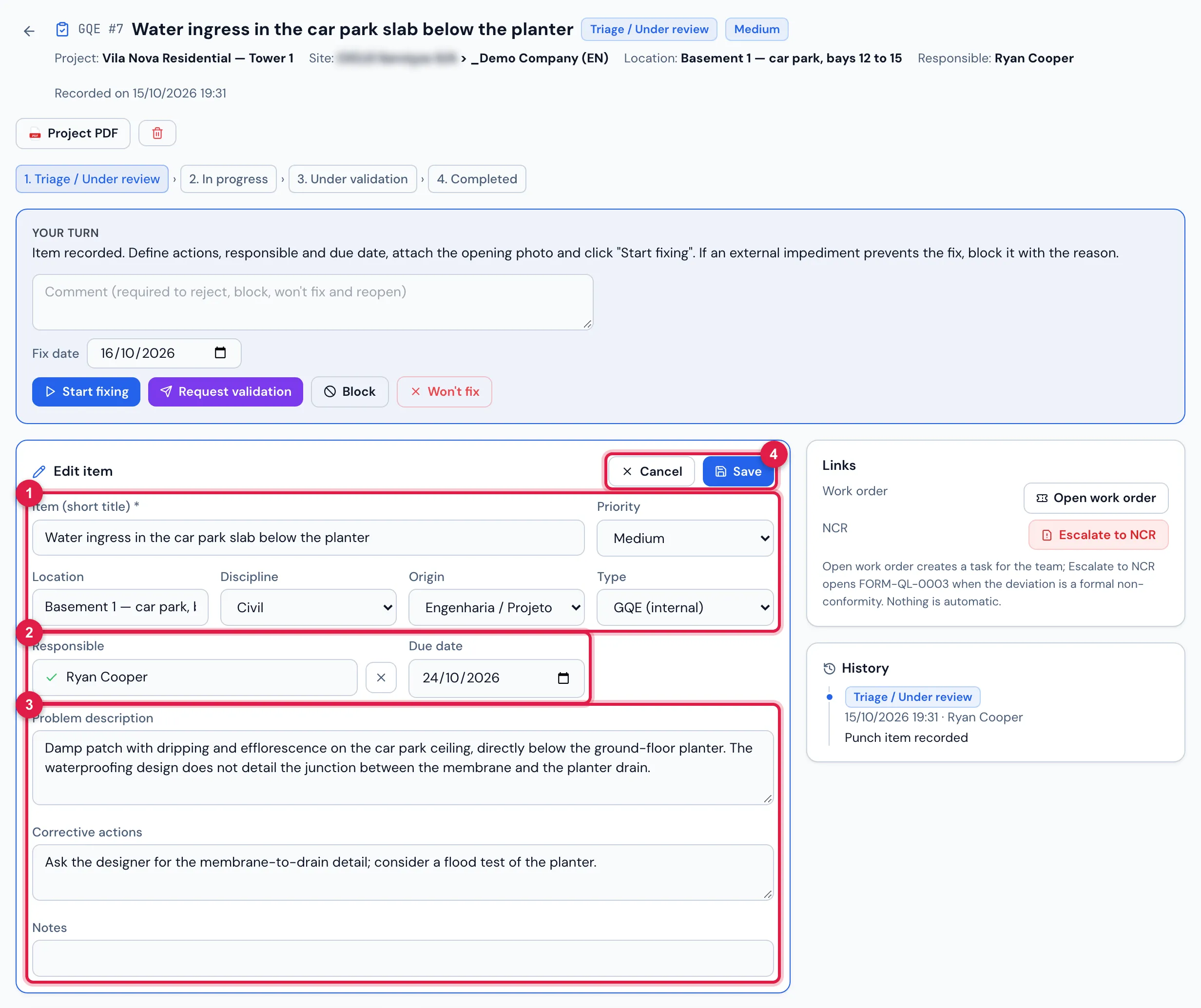Open the Priority dropdown showing Medium
This screenshot has height=1008, width=1201.
tap(685, 538)
